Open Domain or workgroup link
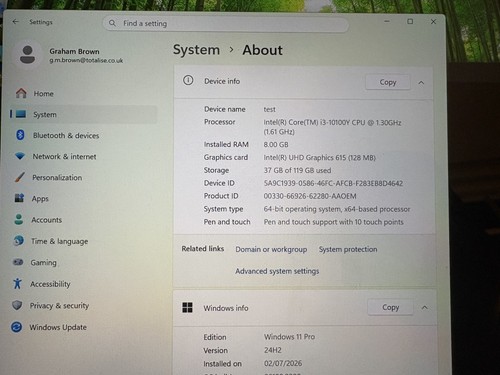Screen dimensions: 500x375 (x=271, y=249)
